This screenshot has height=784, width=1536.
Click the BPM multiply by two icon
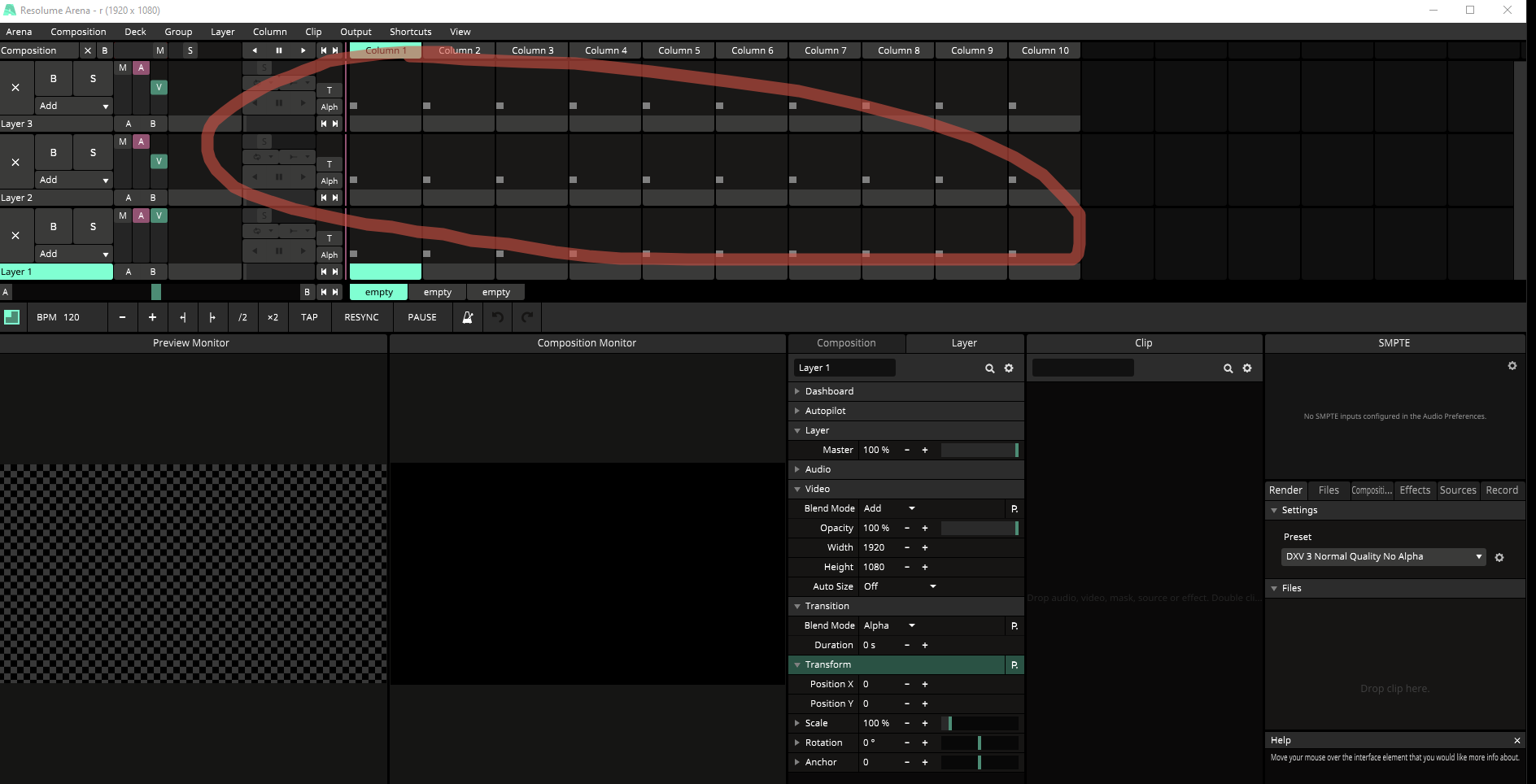point(273,317)
